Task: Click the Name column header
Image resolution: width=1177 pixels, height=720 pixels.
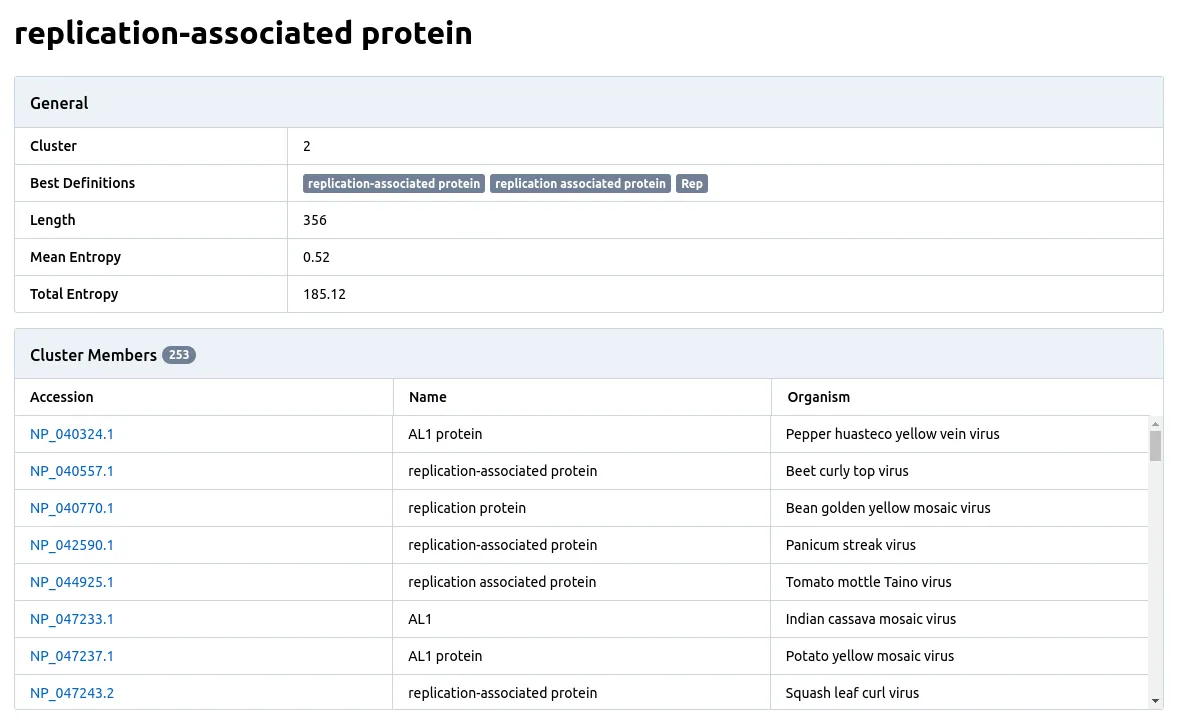Action: point(428,397)
